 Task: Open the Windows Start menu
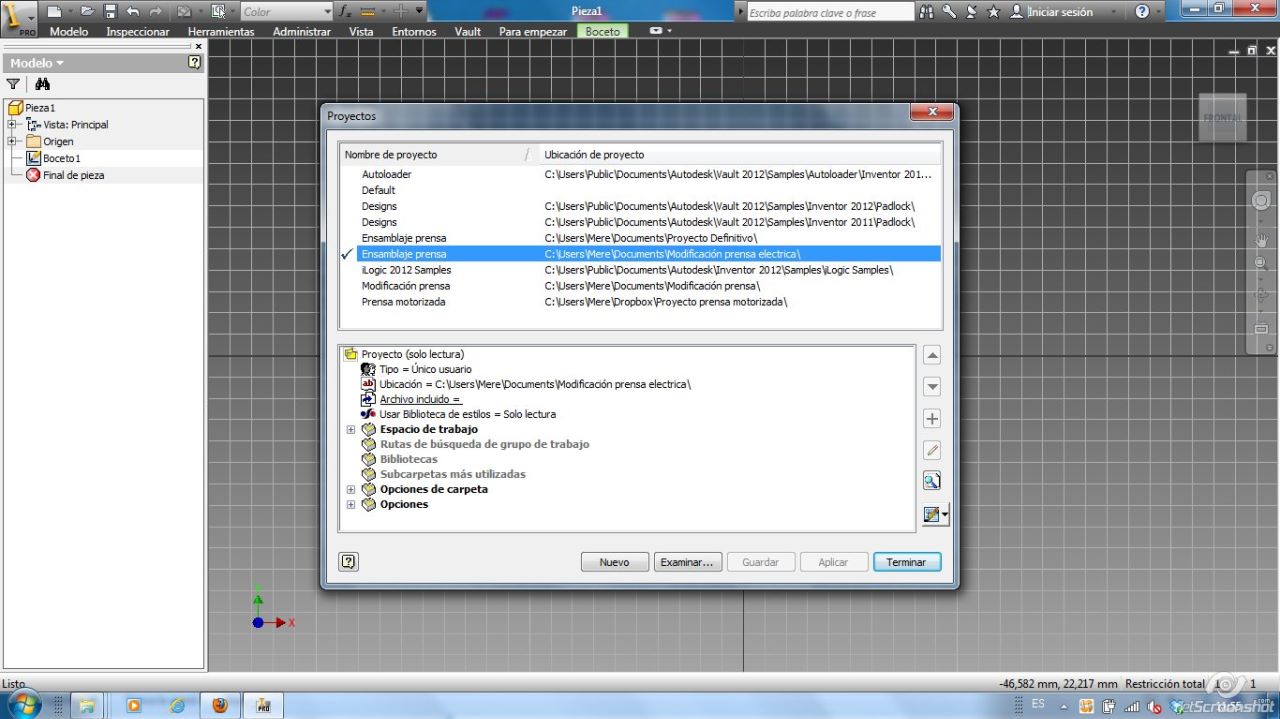22,704
